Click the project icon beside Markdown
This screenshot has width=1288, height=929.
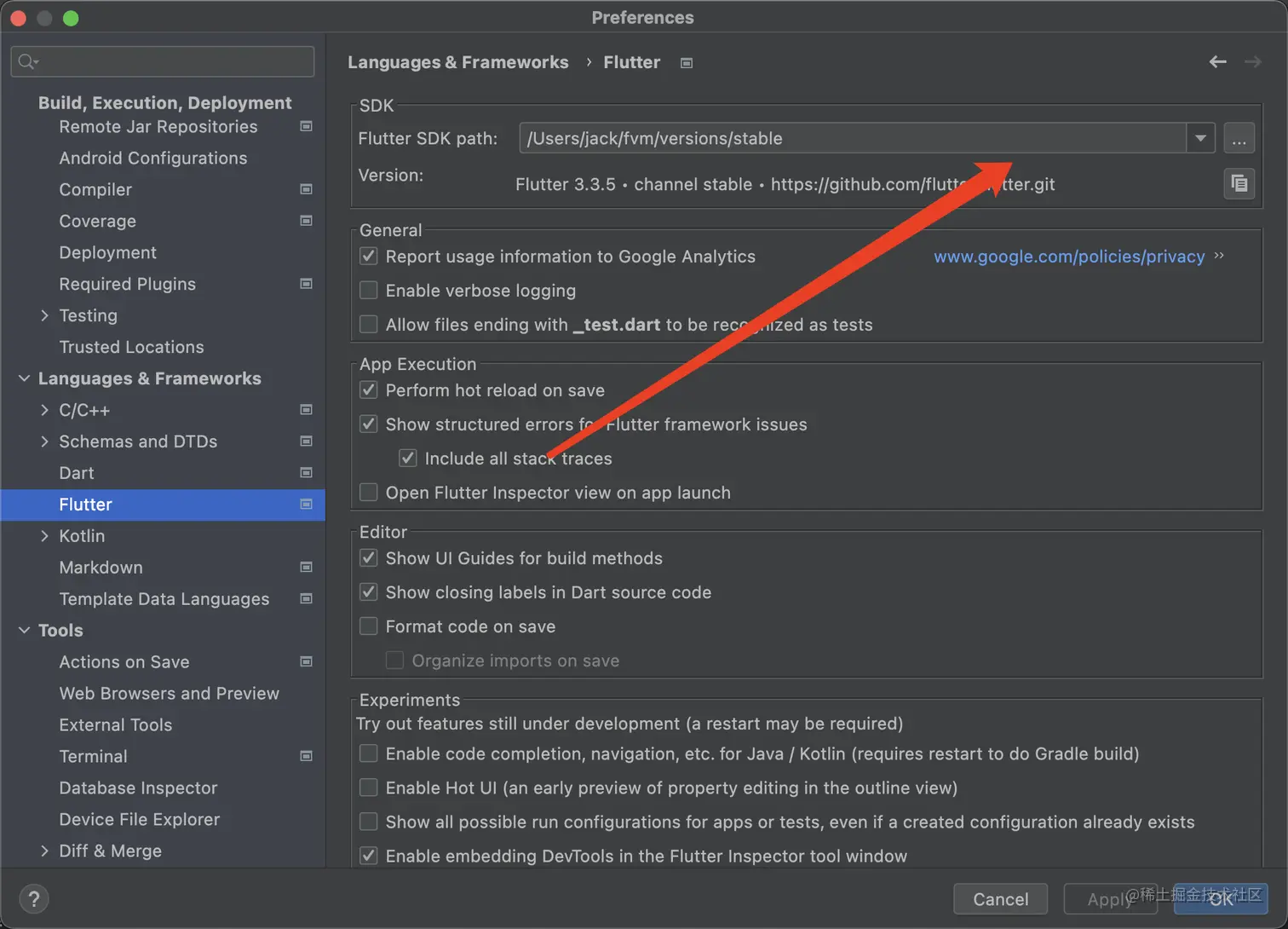pos(307,568)
